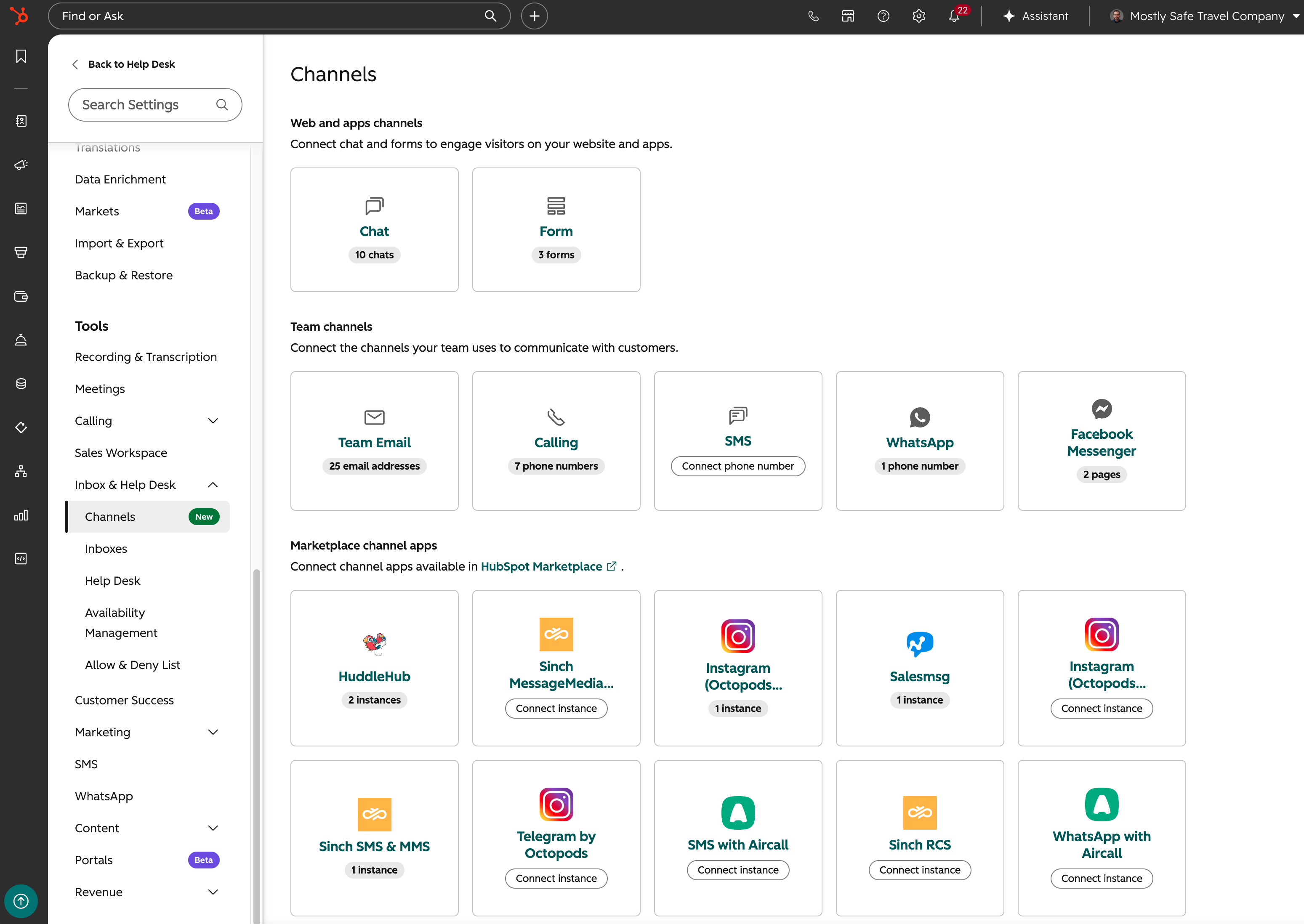Open Backup & Restore settings
The image size is (1304, 924).
click(123, 275)
